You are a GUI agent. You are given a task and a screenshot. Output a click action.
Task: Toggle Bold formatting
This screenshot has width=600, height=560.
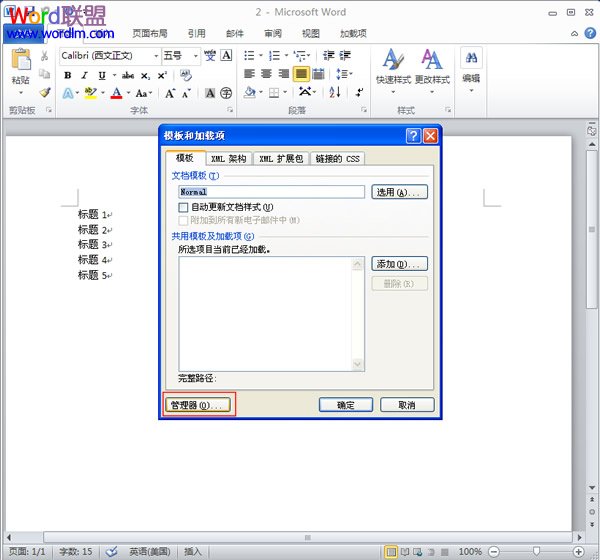pyautogui.click(x=68, y=75)
